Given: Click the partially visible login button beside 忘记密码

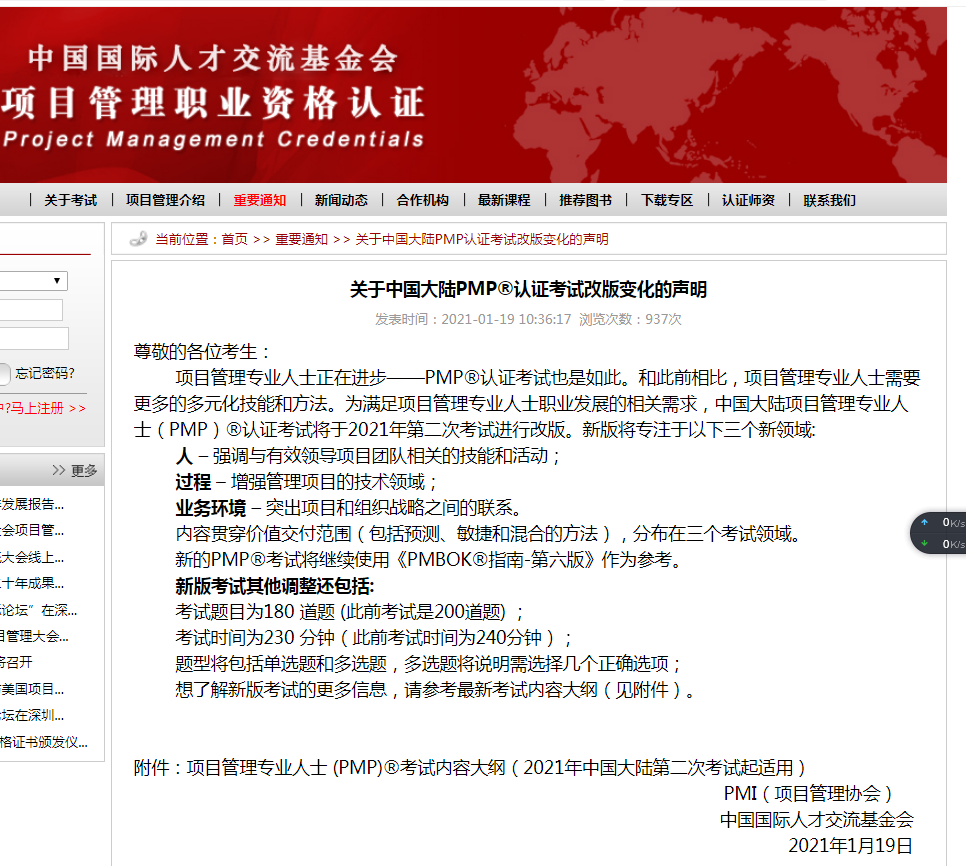Looking at the screenshot, I should pyautogui.click(x=5, y=374).
